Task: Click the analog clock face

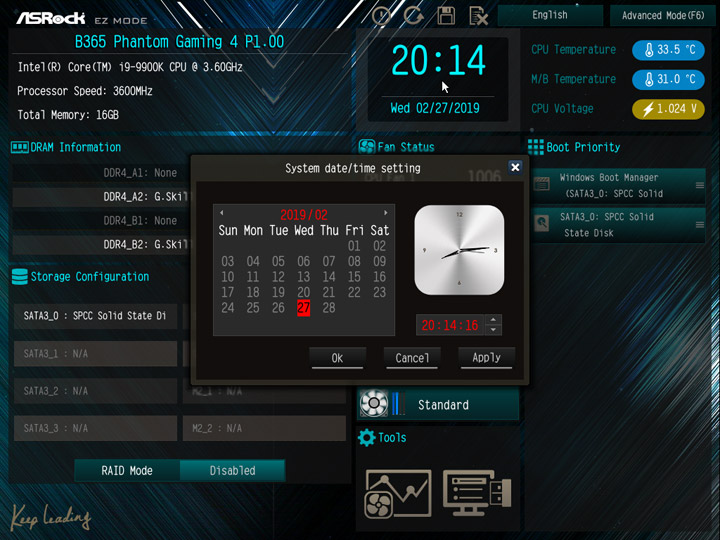Action: [459, 250]
